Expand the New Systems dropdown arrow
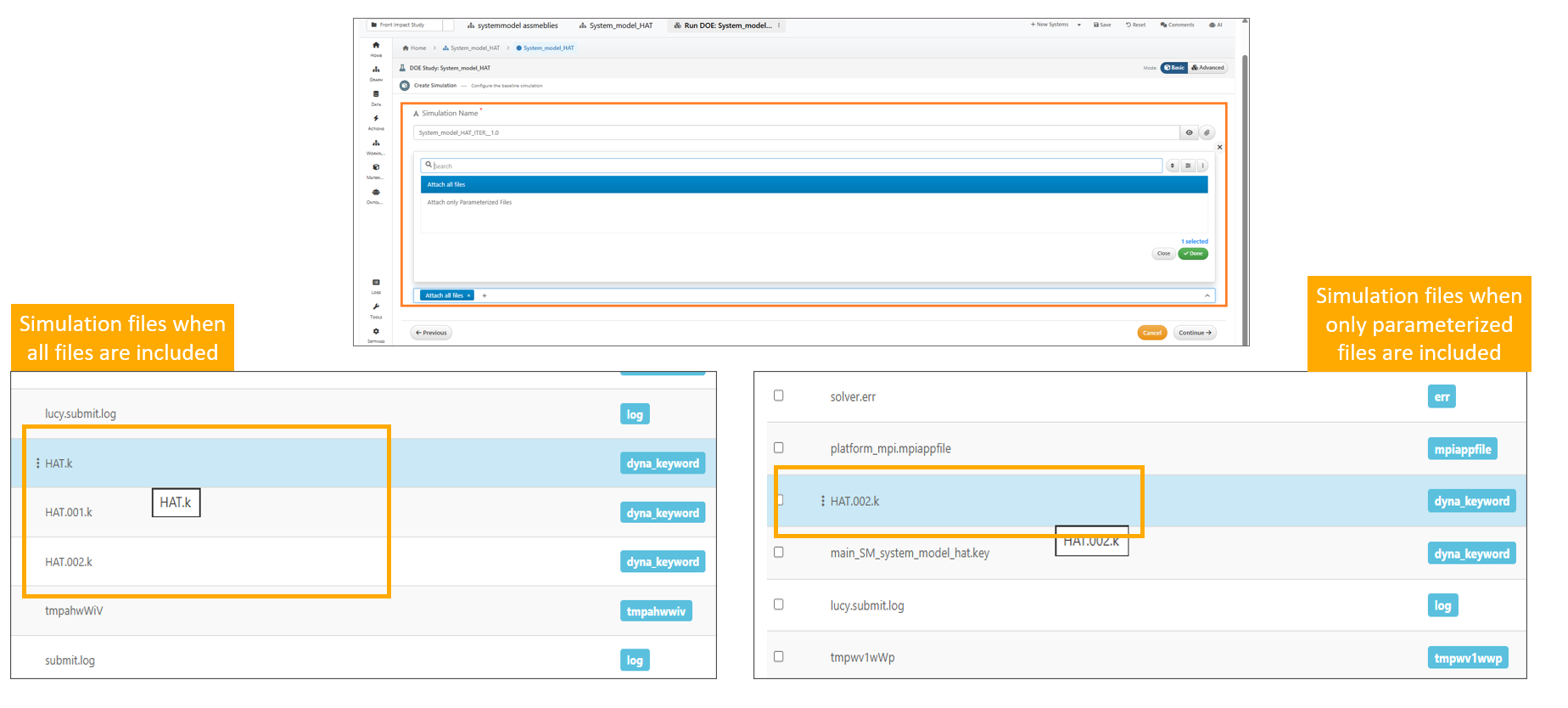Screen dimensions: 1568x708 (1078, 25)
